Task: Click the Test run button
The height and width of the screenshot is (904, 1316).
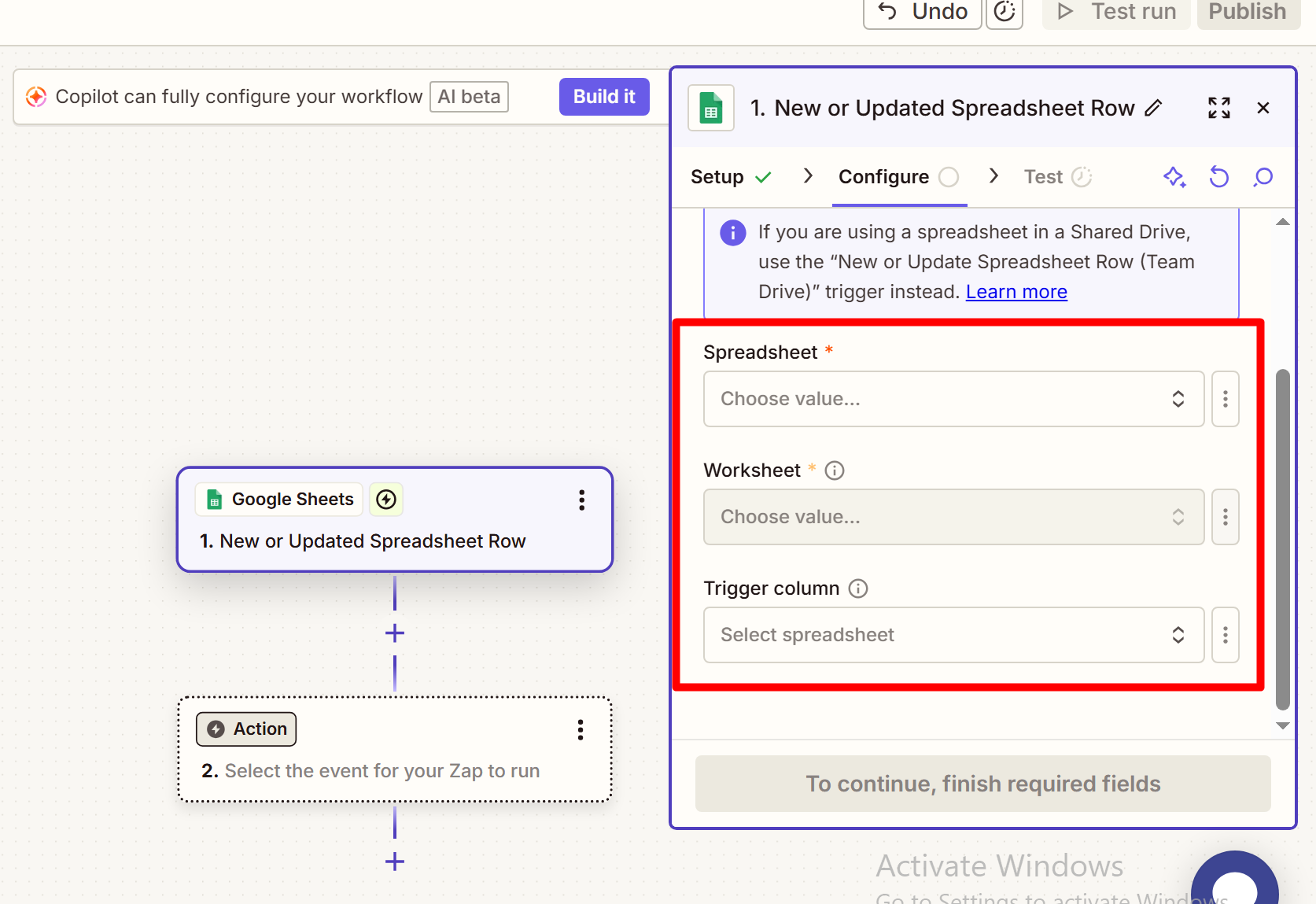Action: coord(1116,13)
